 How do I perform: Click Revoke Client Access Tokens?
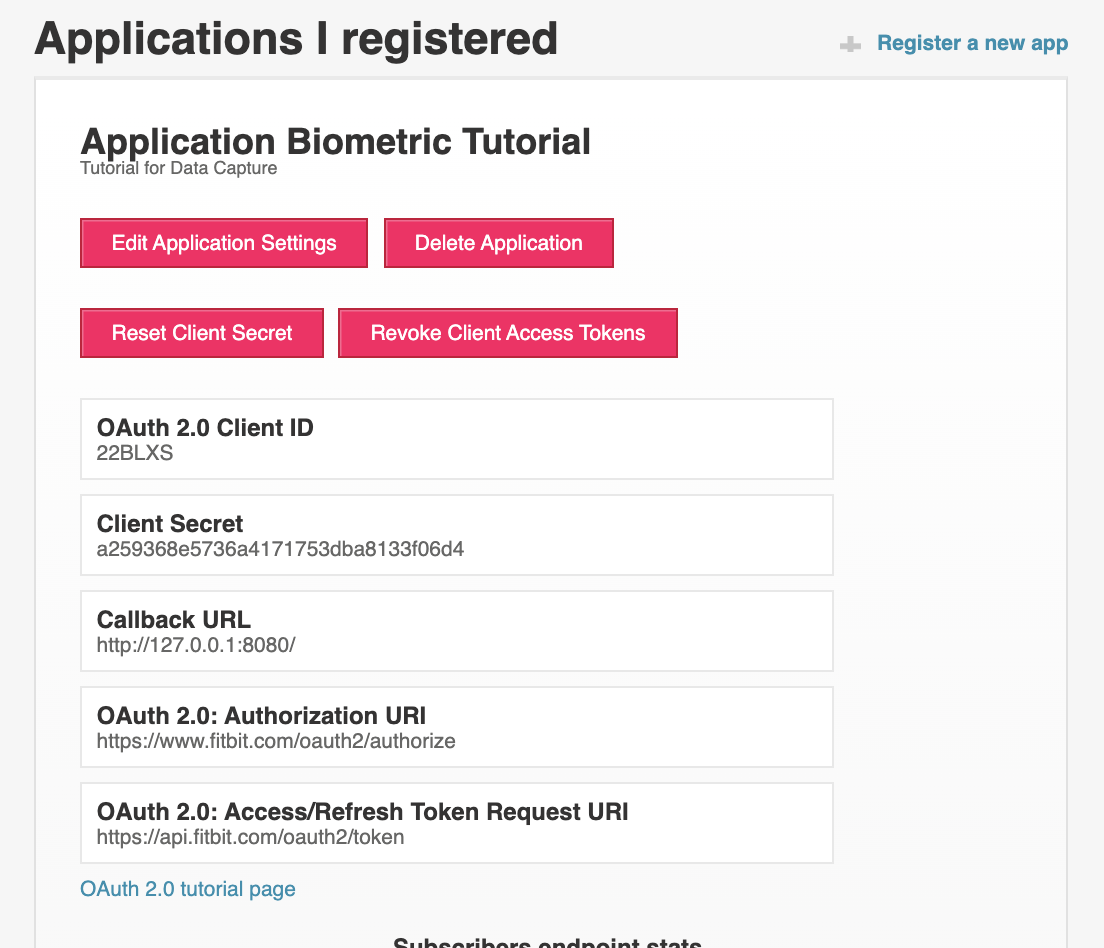(x=508, y=333)
